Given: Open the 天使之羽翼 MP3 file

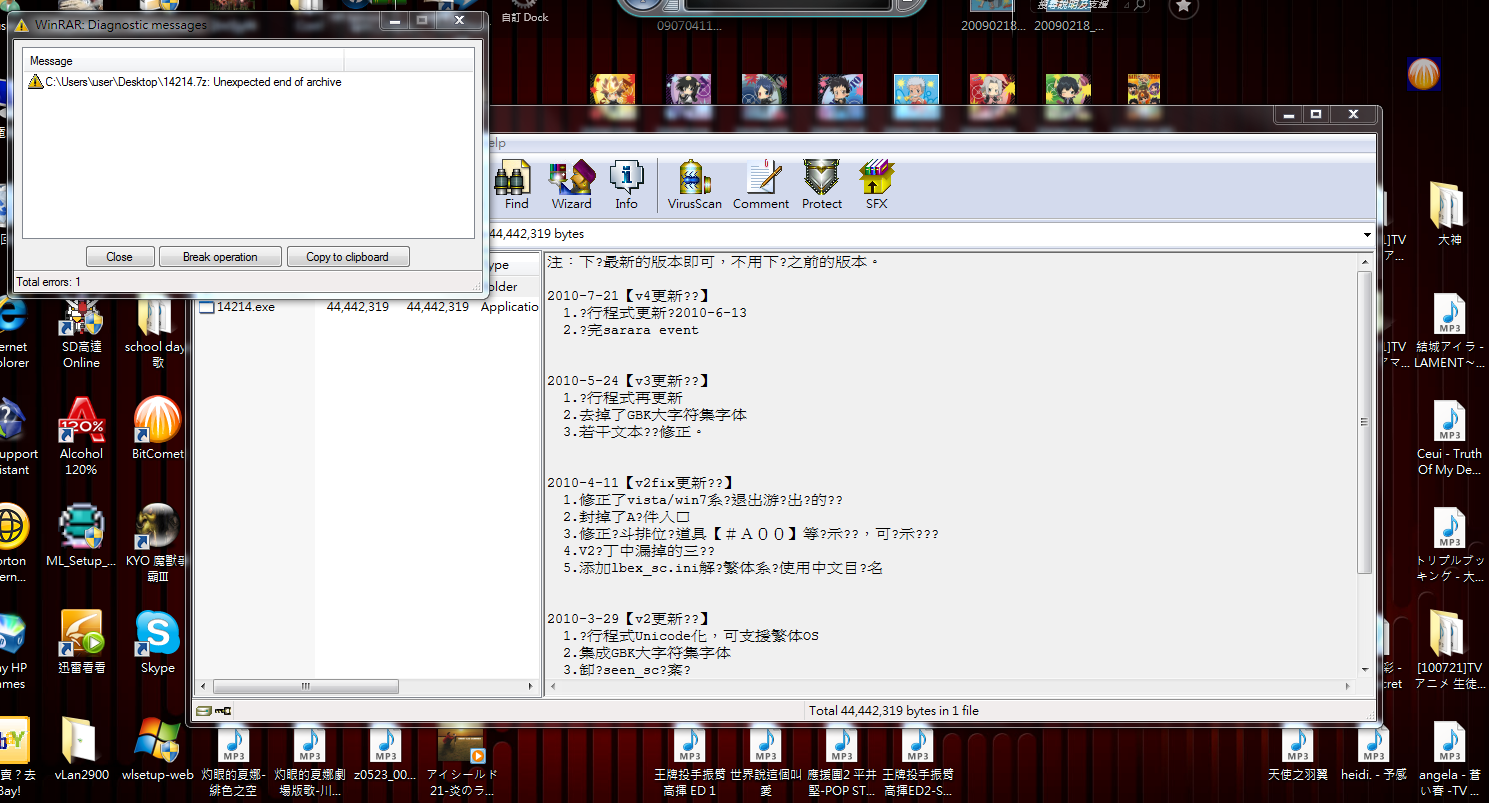Looking at the screenshot, I should click(x=1297, y=755).
